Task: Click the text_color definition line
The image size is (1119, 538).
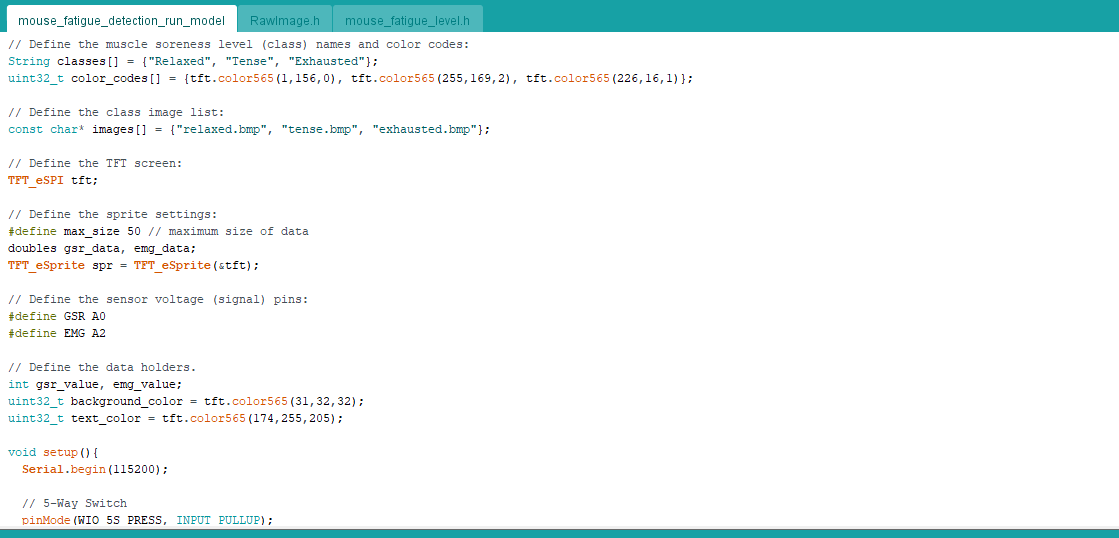Action: tap(175, 418)
